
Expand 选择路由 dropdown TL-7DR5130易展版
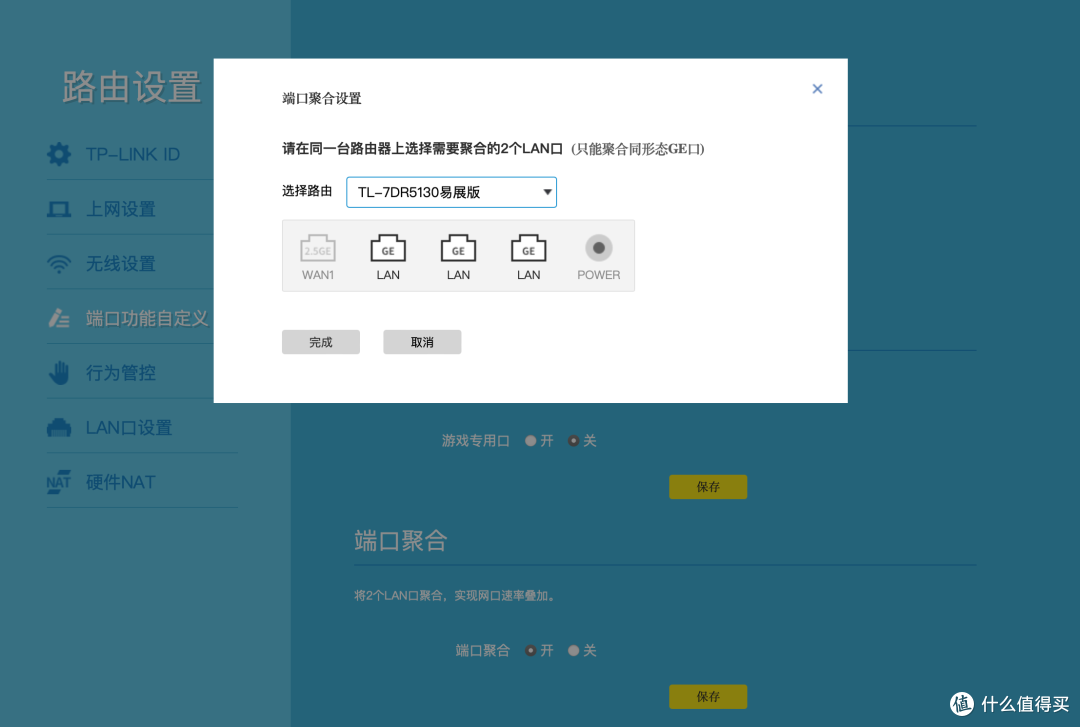[x=451, y=192]
